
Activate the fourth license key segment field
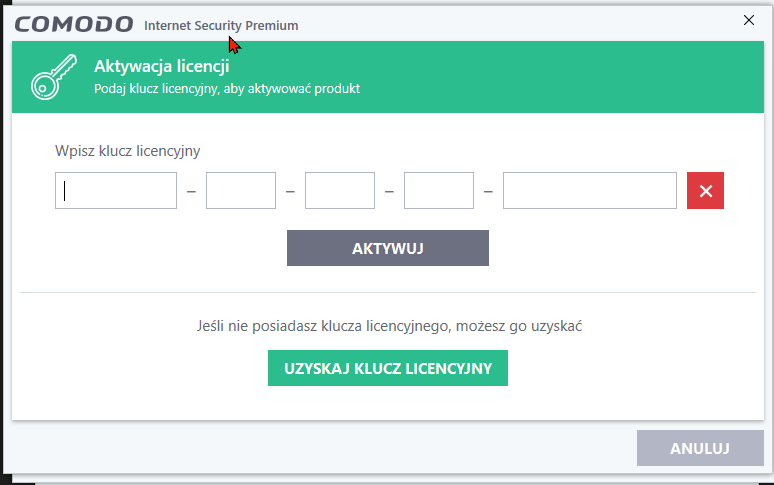point(439,190)
